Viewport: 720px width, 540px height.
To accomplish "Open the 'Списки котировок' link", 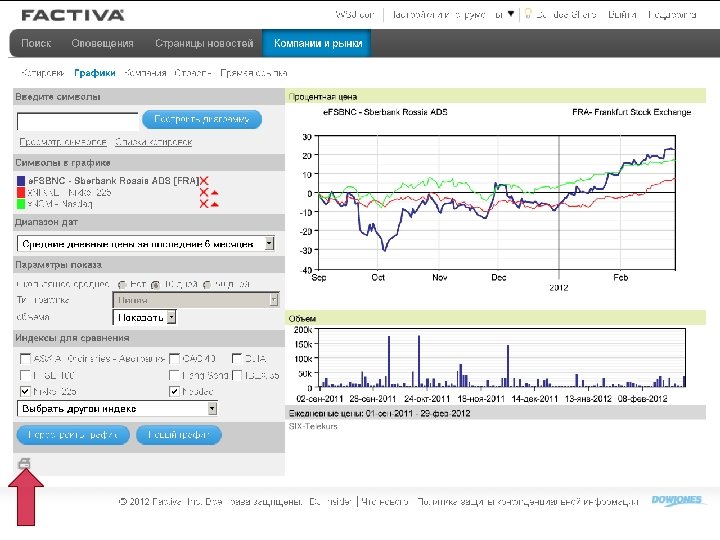I will (153, 142).
